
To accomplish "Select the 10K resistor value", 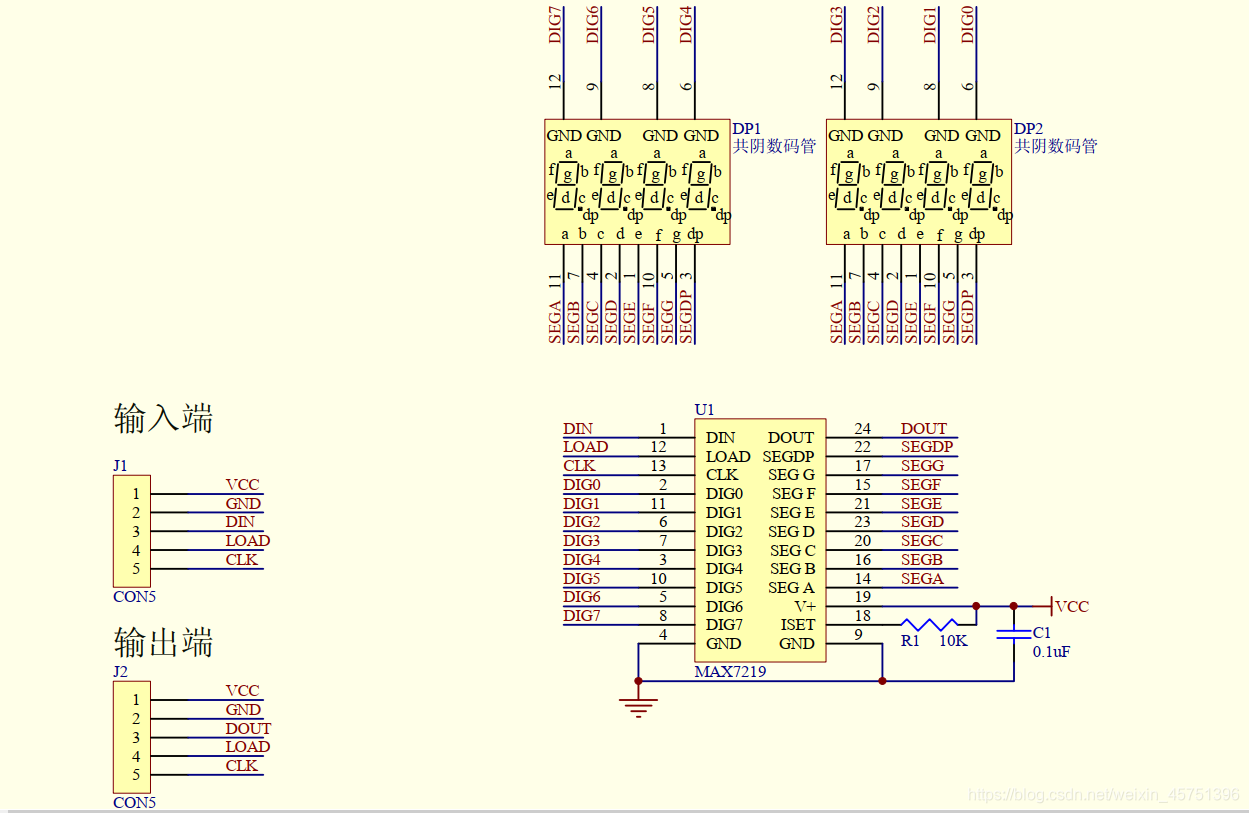I will tap(953, 641).
